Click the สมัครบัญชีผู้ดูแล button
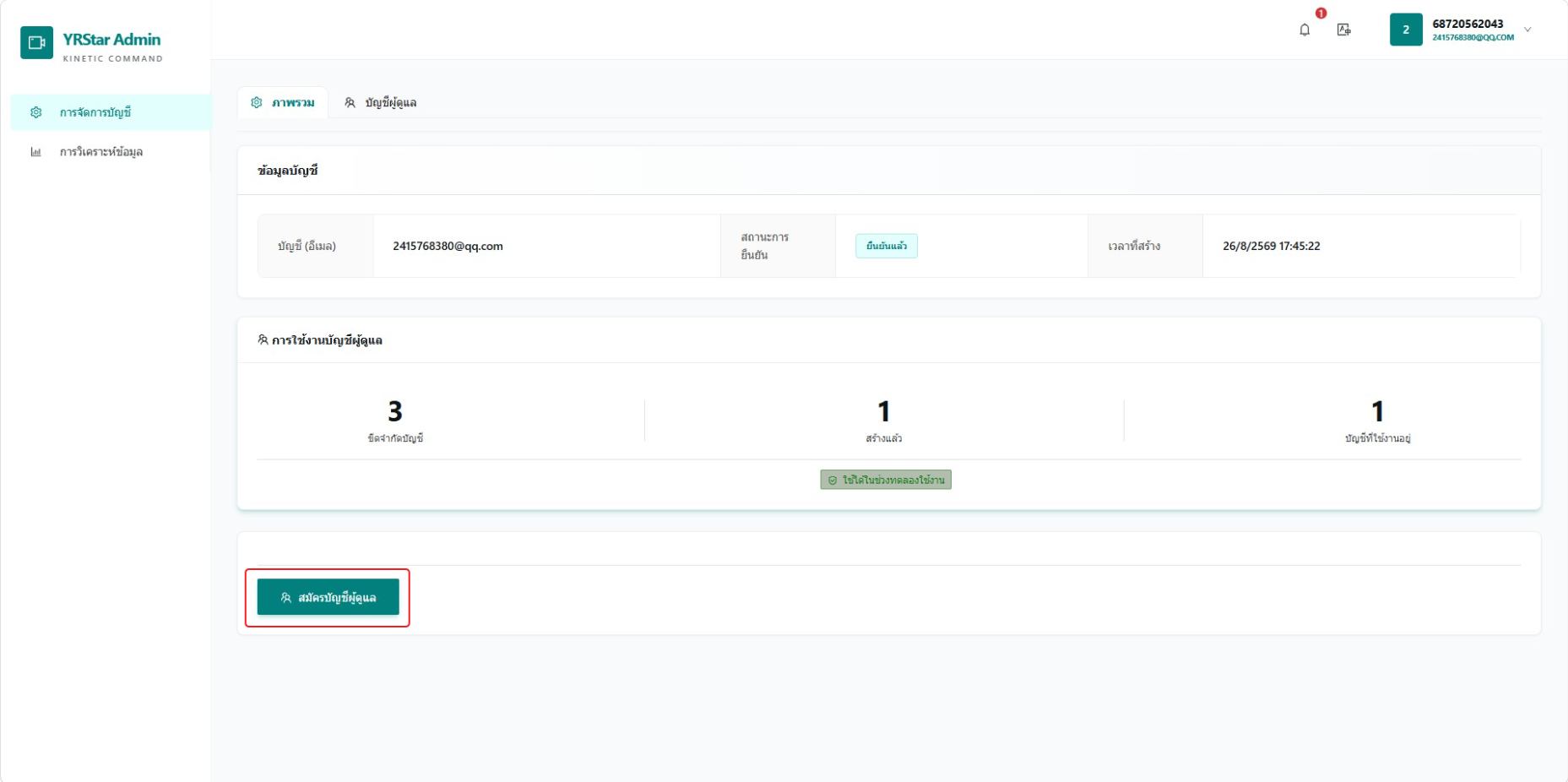The width and height of the screenshot is (1568, 782). 328,597
